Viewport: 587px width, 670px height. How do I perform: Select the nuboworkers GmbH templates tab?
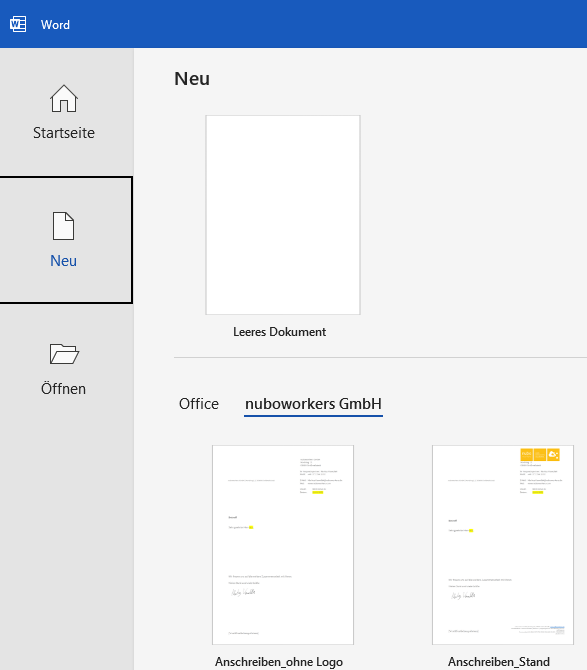tap(313, 404)
